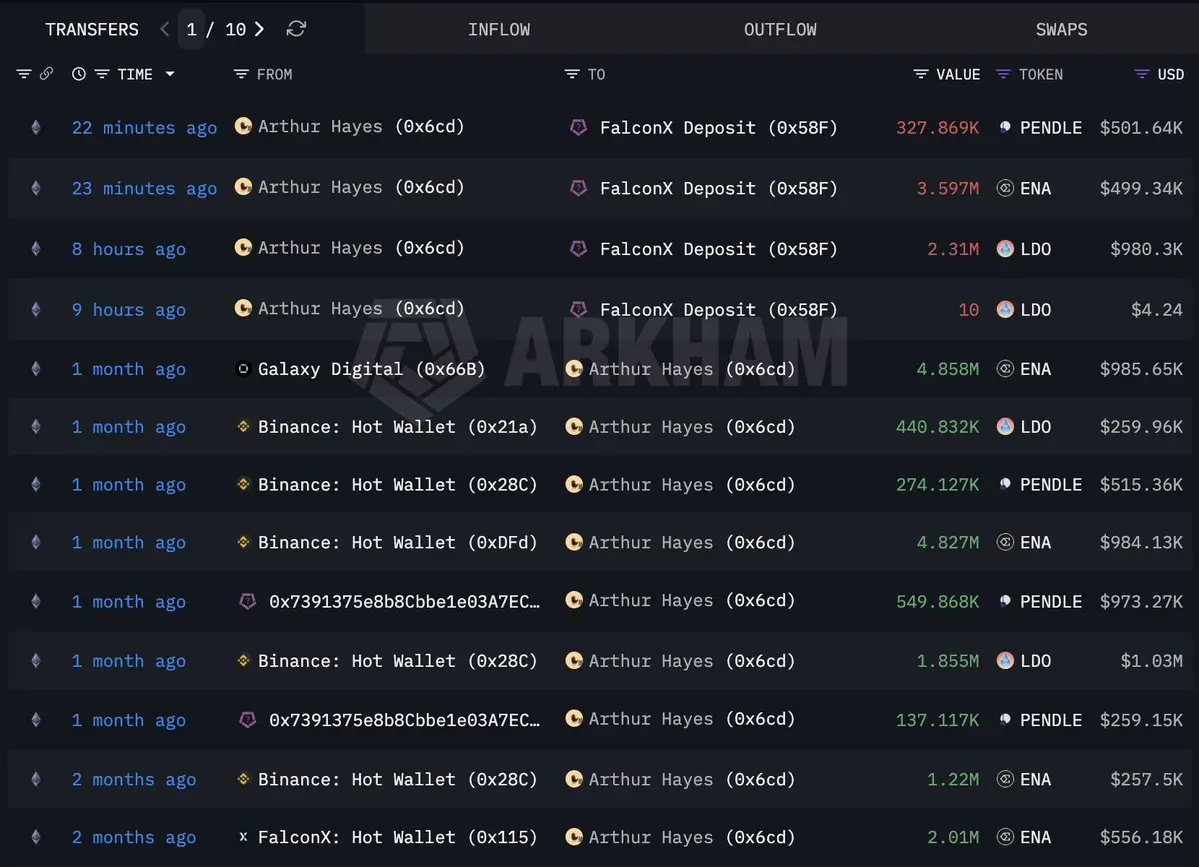This screenshot has height=867, width=1199.
Task: Open the TOKEN column filter
Action: click(x=1003, y=74)
